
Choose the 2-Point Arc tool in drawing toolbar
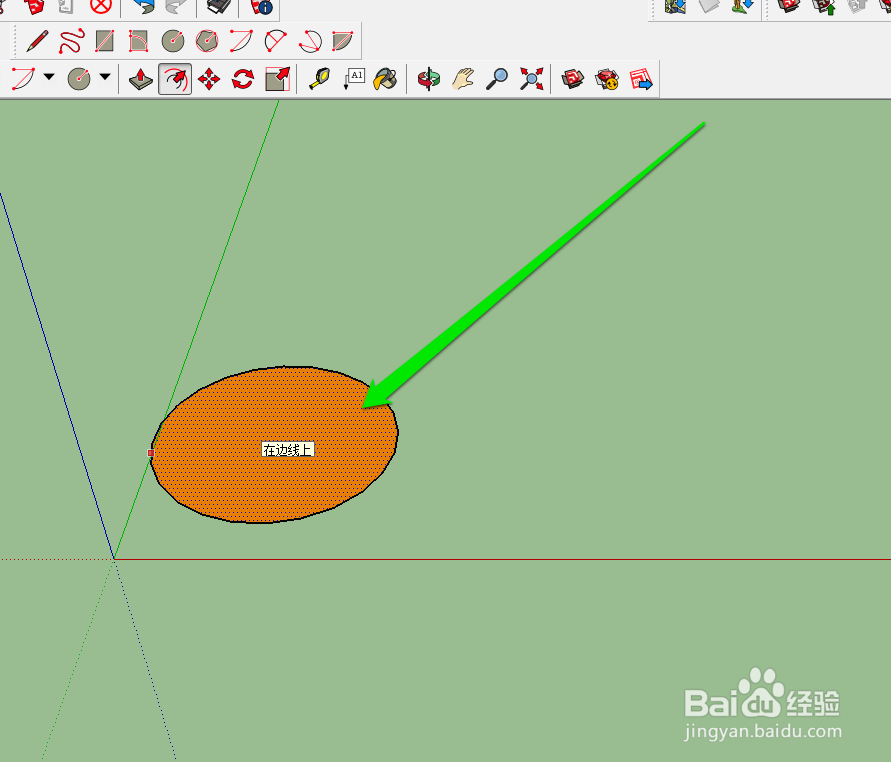[241, 41]
